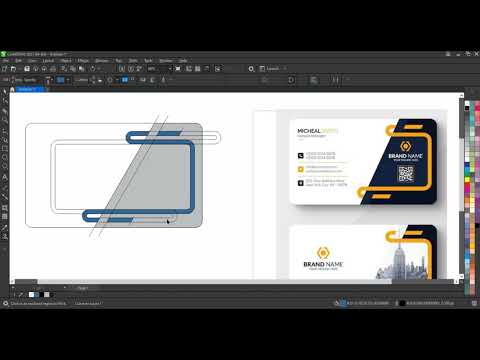The width and height of the screenshot is (480, 360).
Task: Open the zoom level dropdown
Action: [170, 69]
